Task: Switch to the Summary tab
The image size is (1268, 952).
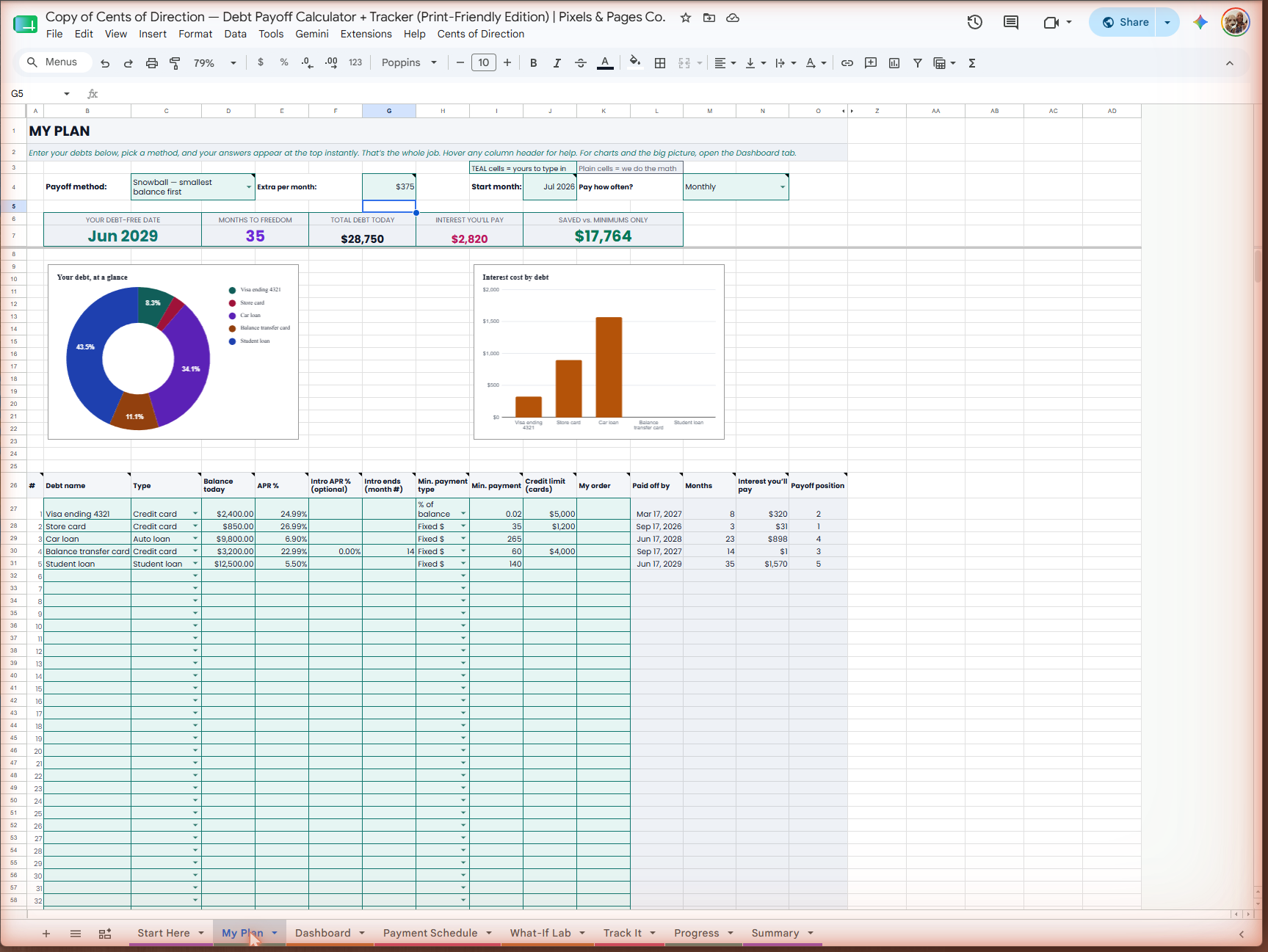Action: click(x=775, y=933)
